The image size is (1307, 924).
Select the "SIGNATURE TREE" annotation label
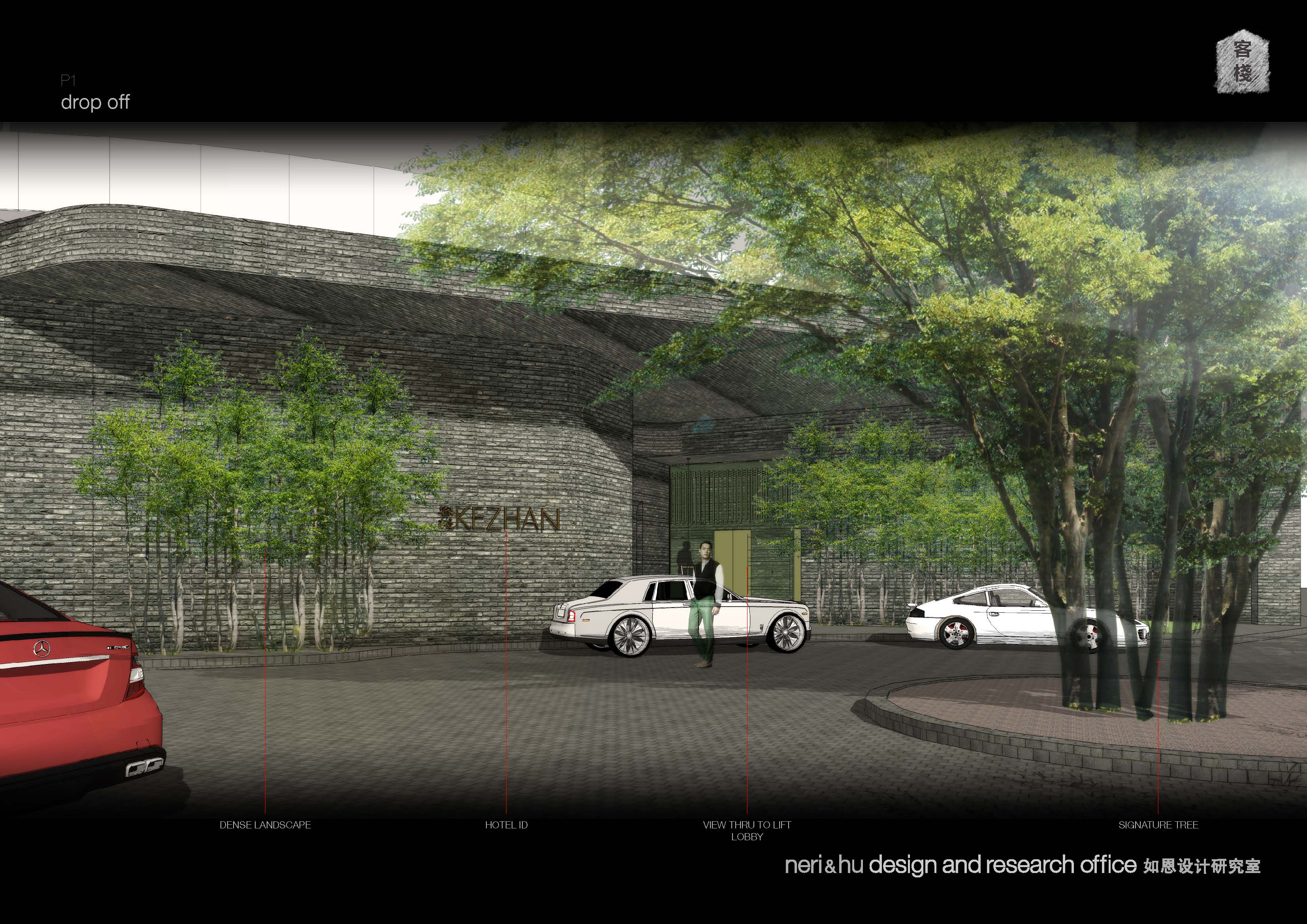point(1158,825)
